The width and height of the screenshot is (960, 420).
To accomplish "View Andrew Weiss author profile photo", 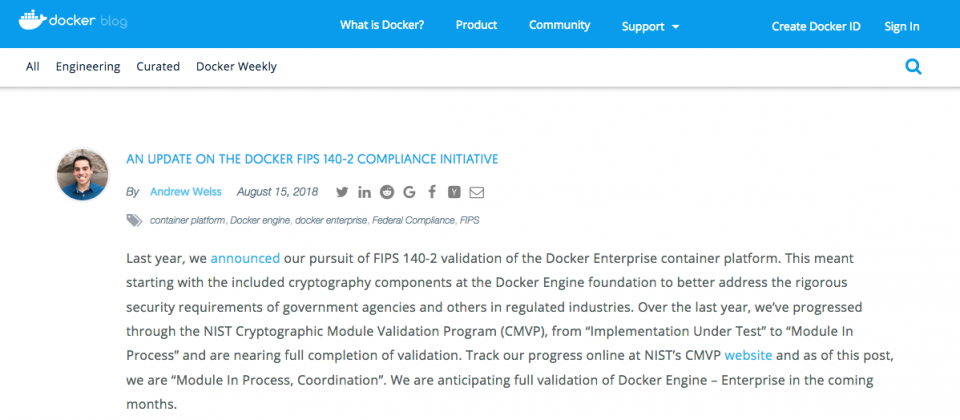I will coord(83,174).
